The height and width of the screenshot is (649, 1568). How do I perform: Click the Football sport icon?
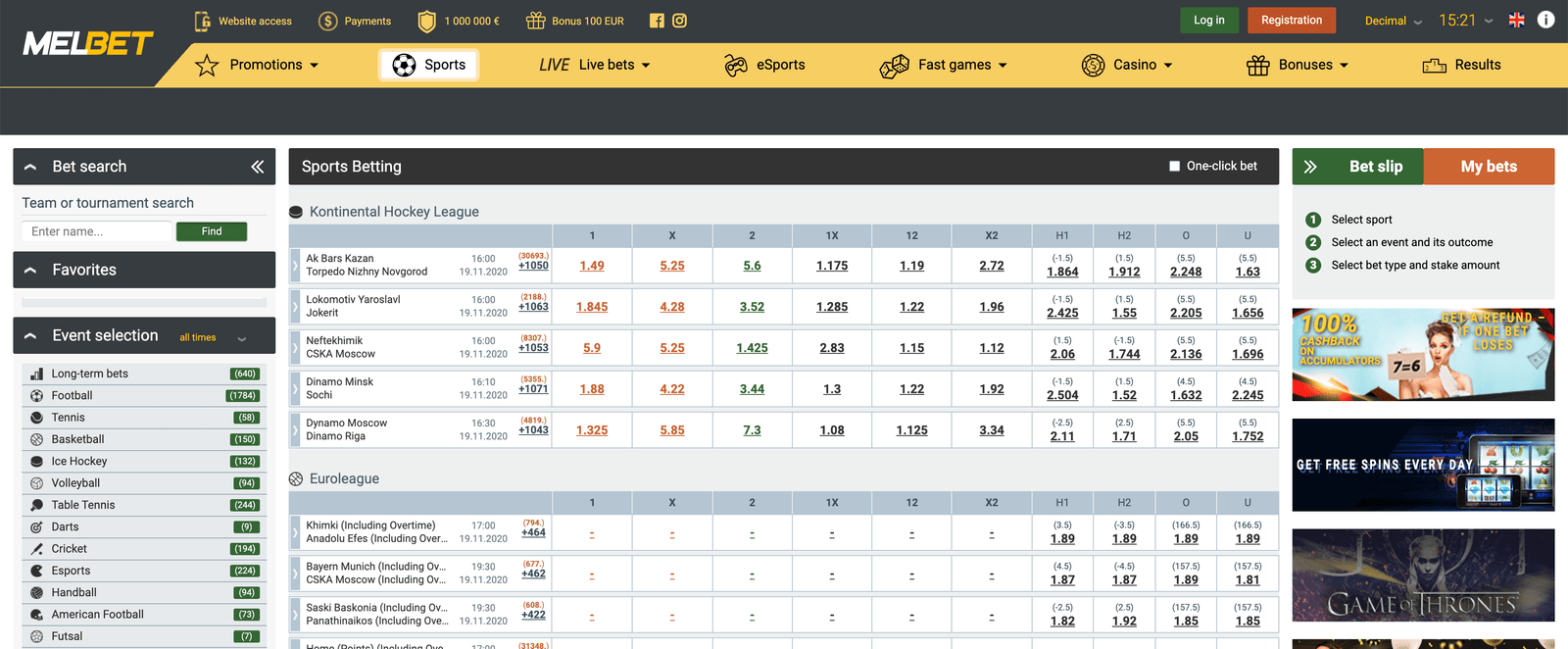36,396
